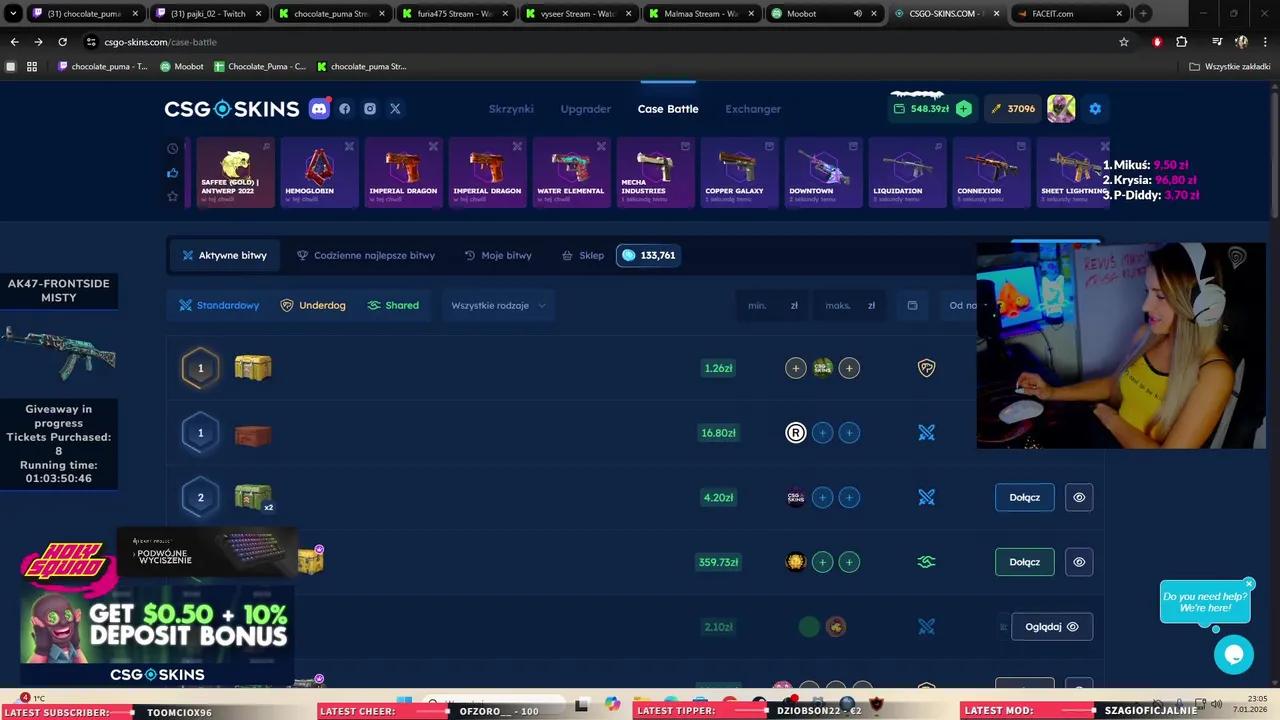Click the 37096 tickets counter
This screenshot has width=1280, height=720.
click(1013, 109)
